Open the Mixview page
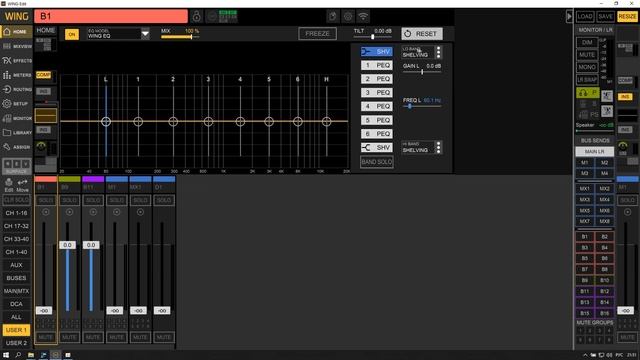Screen dimensions: 640x360 [16, 46]
